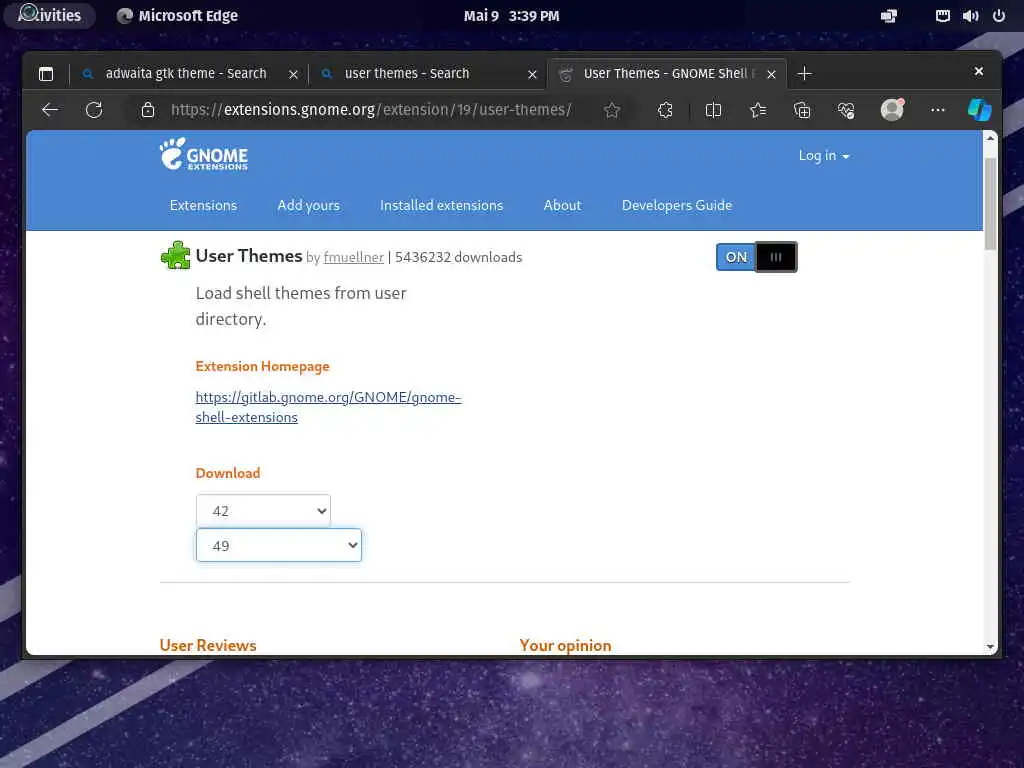Open Installed extensions nav item

[x=441, y=205]
